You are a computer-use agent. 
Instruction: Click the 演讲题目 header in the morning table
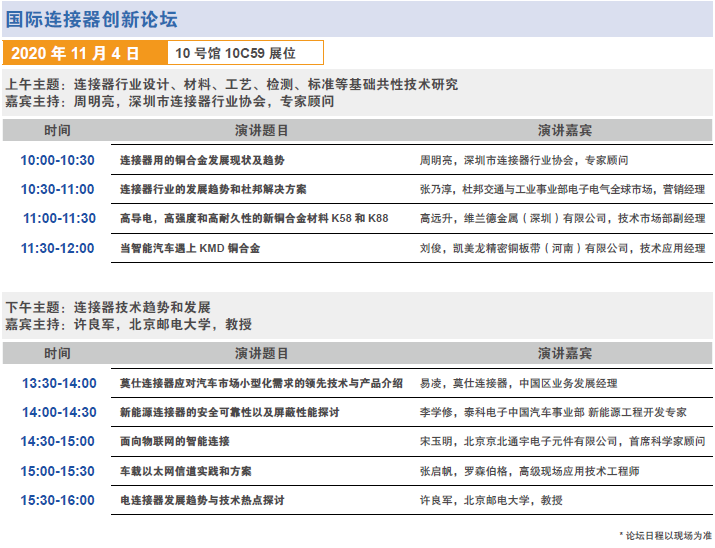point(261,130)
